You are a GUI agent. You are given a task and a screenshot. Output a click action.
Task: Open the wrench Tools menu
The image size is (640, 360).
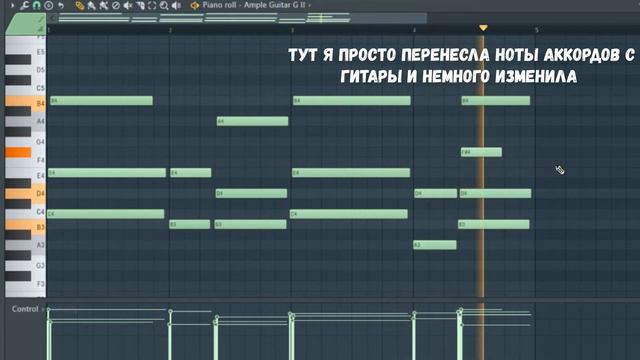[24, 5]
